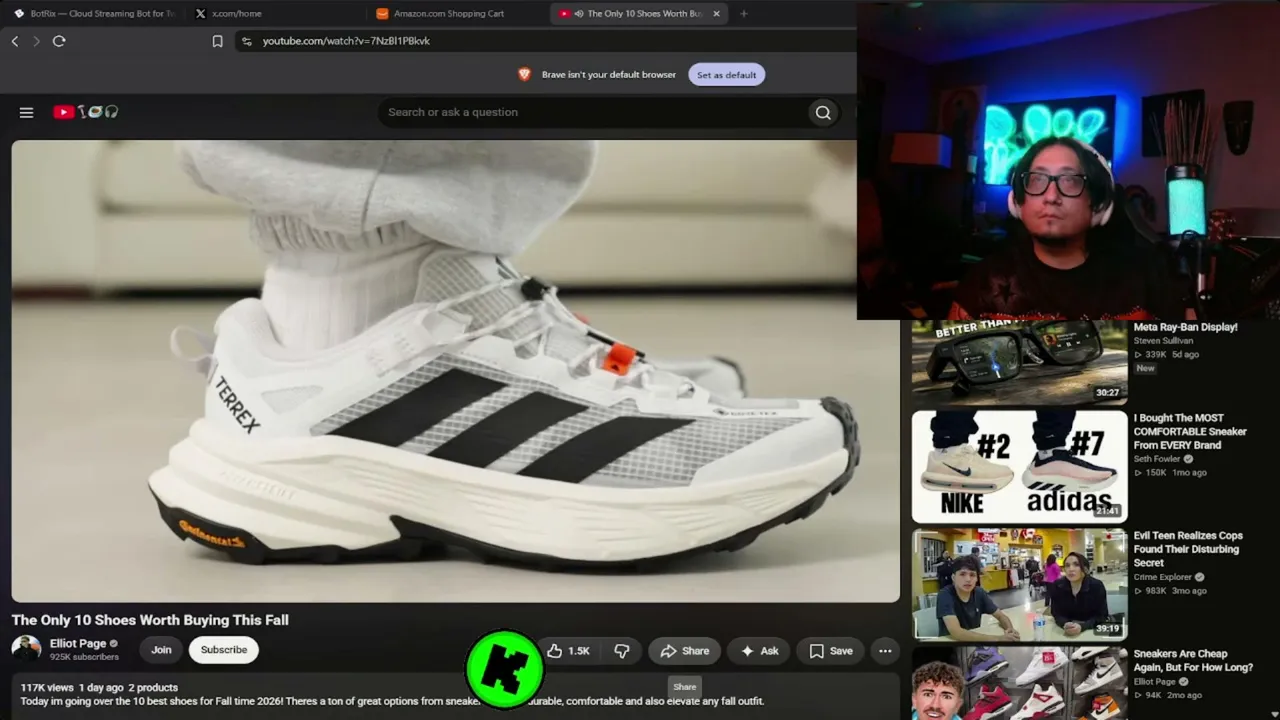Save the video to a playlist

[830, 651]
